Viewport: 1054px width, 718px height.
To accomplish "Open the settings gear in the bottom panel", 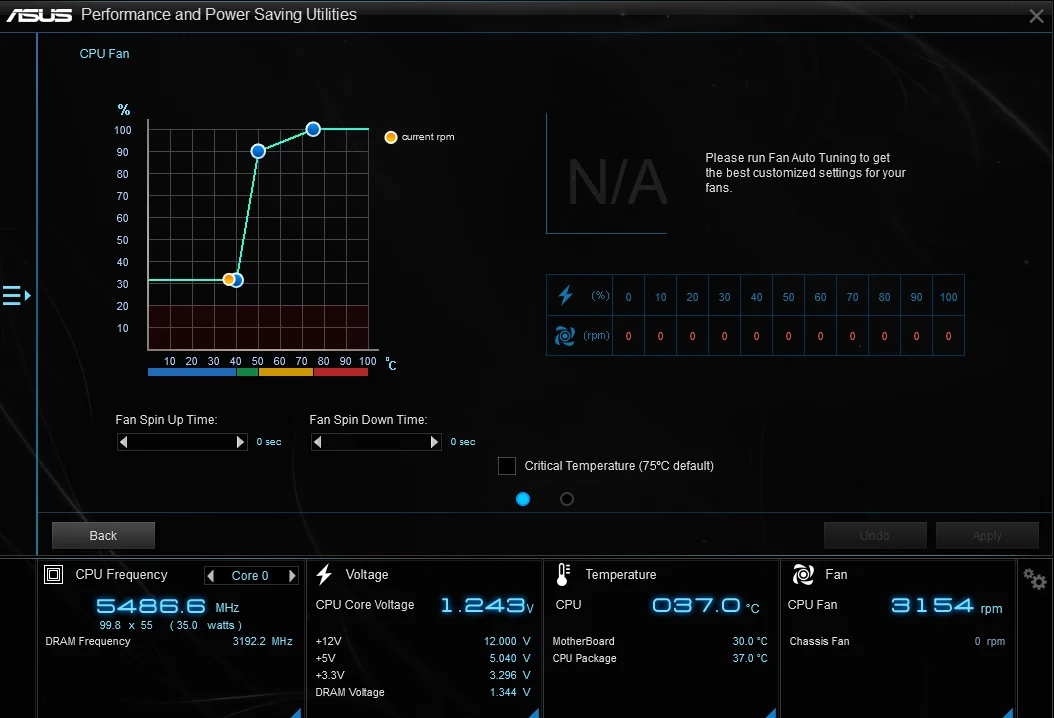I will click(x=1034, y=578).
